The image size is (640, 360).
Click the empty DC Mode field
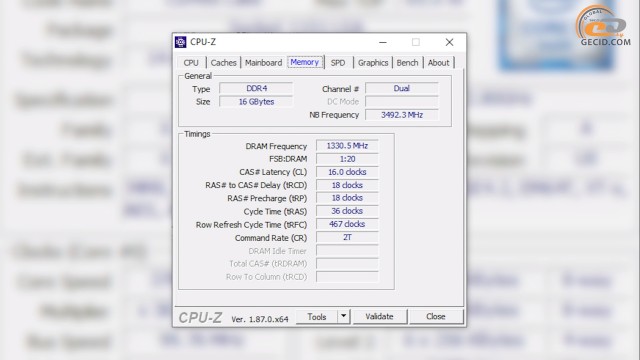[x=402, y=102]
